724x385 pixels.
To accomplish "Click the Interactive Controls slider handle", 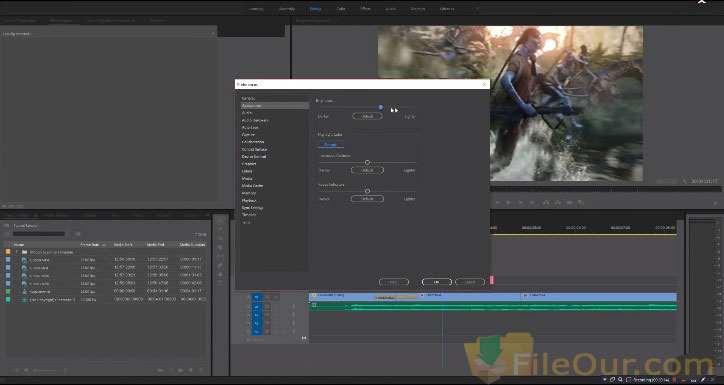I will click(x=368, y=162).
